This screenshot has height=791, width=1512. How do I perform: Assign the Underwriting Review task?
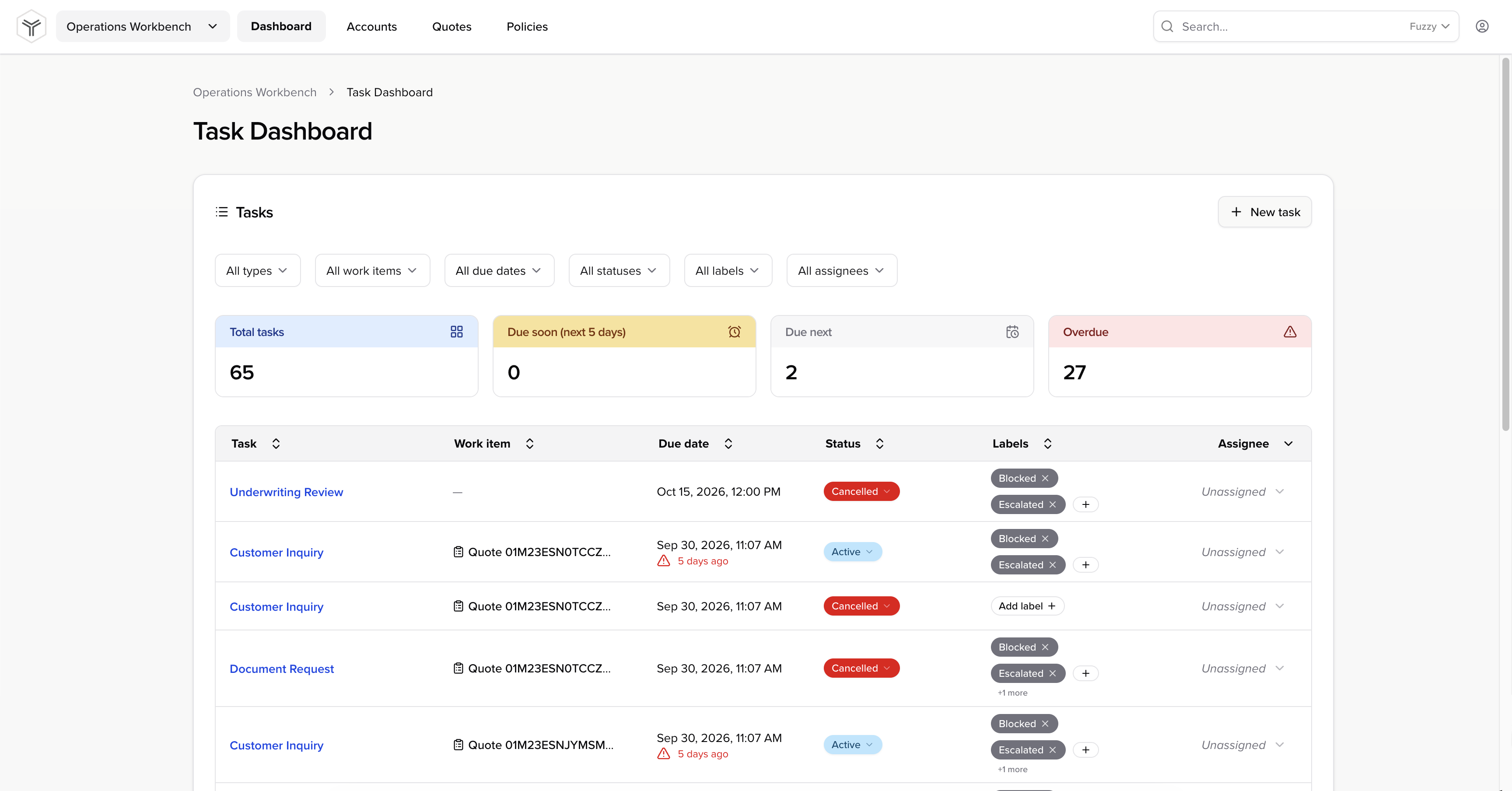[1242, 492]
